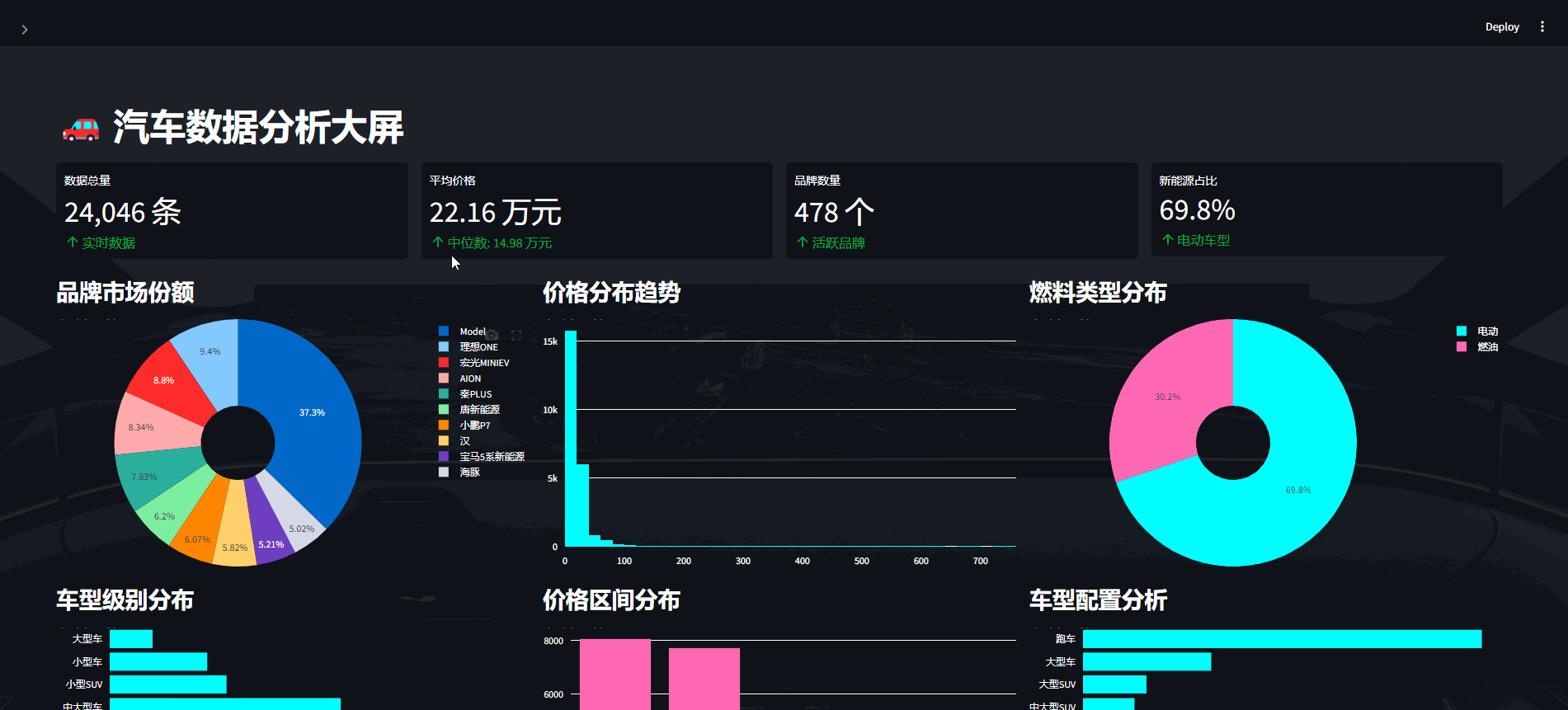
Task: Toggle AION legend entry
Action: point(460,379)
